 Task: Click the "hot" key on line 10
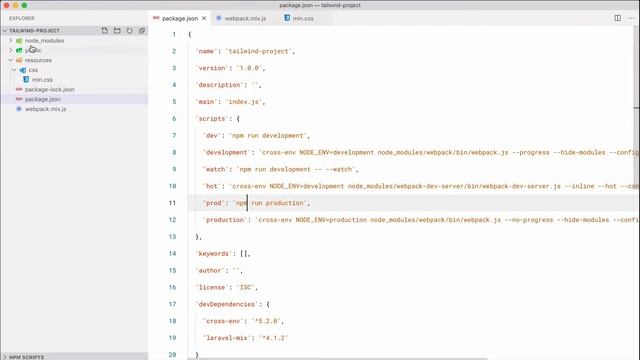tap(212, 186)
